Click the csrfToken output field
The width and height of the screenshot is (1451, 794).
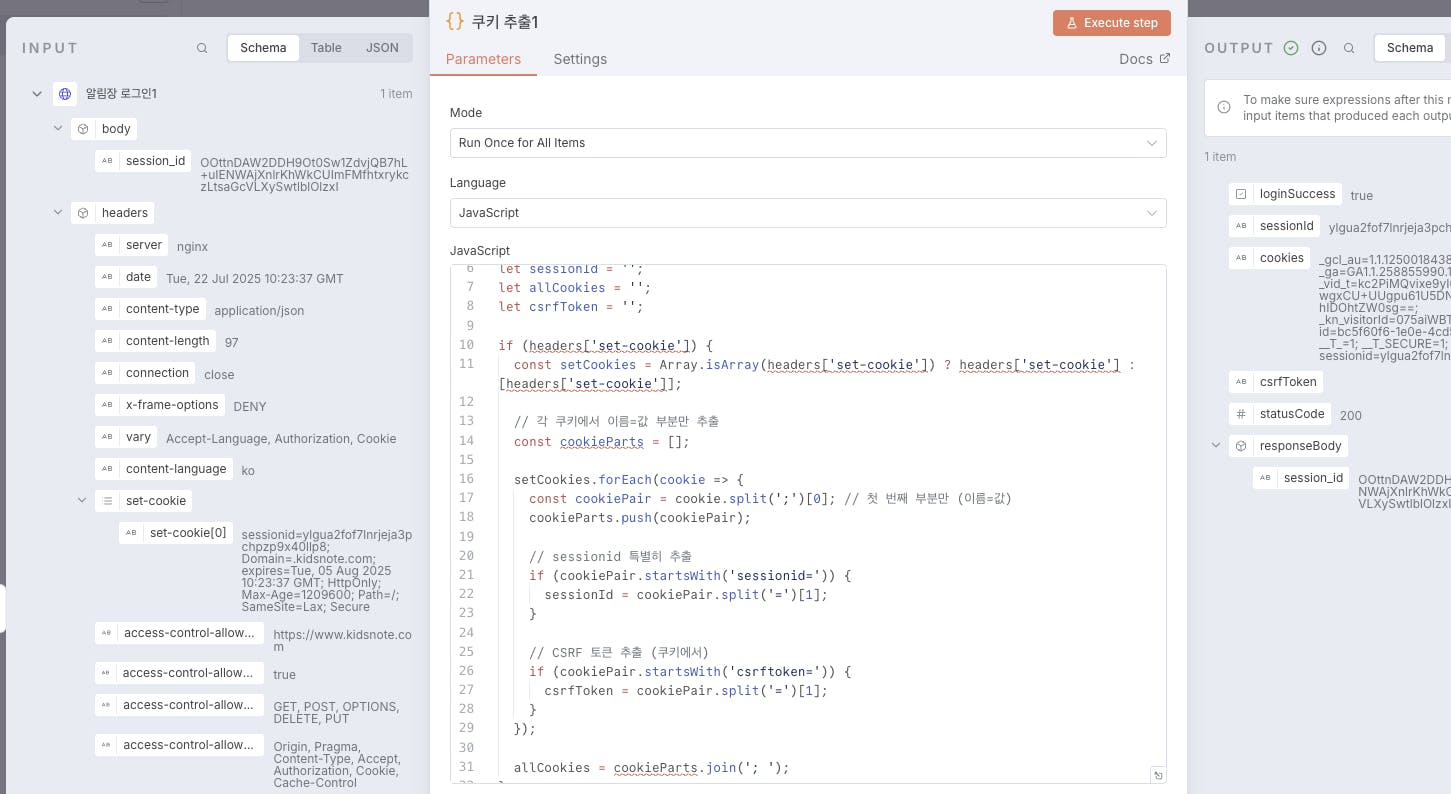(x=1277, y=382)
